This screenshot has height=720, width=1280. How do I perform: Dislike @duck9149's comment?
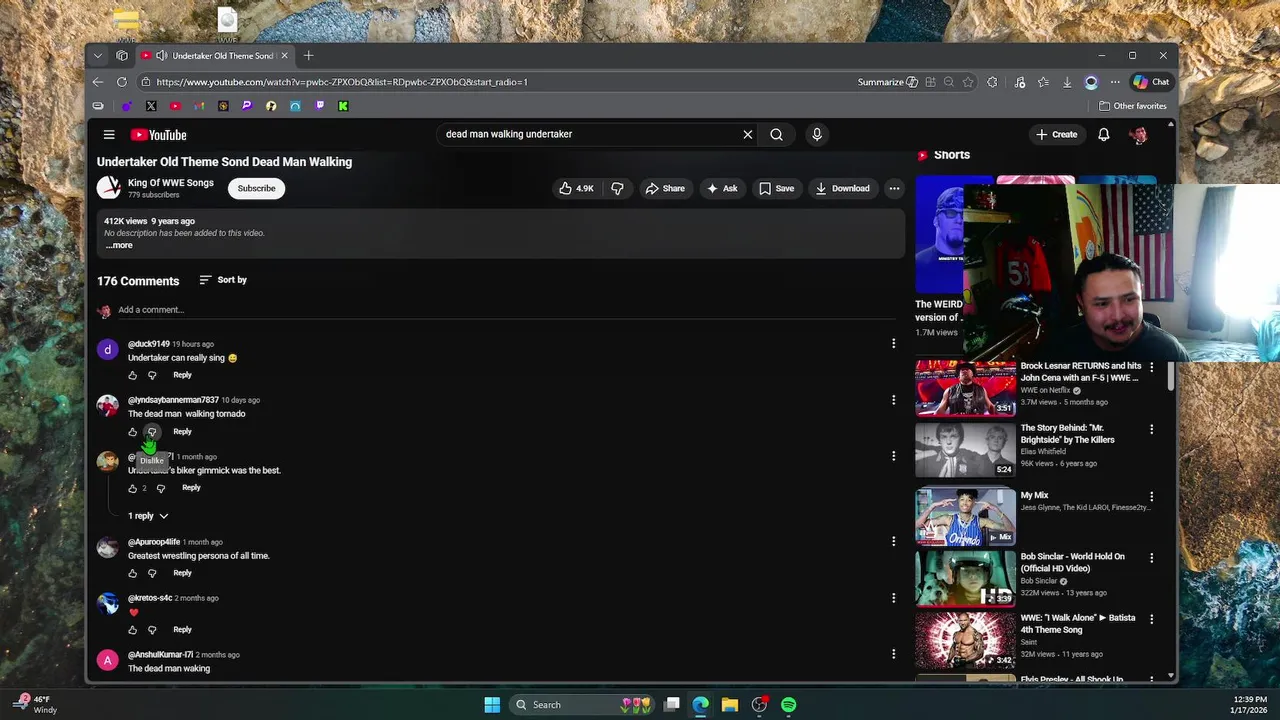coord(152,375)
